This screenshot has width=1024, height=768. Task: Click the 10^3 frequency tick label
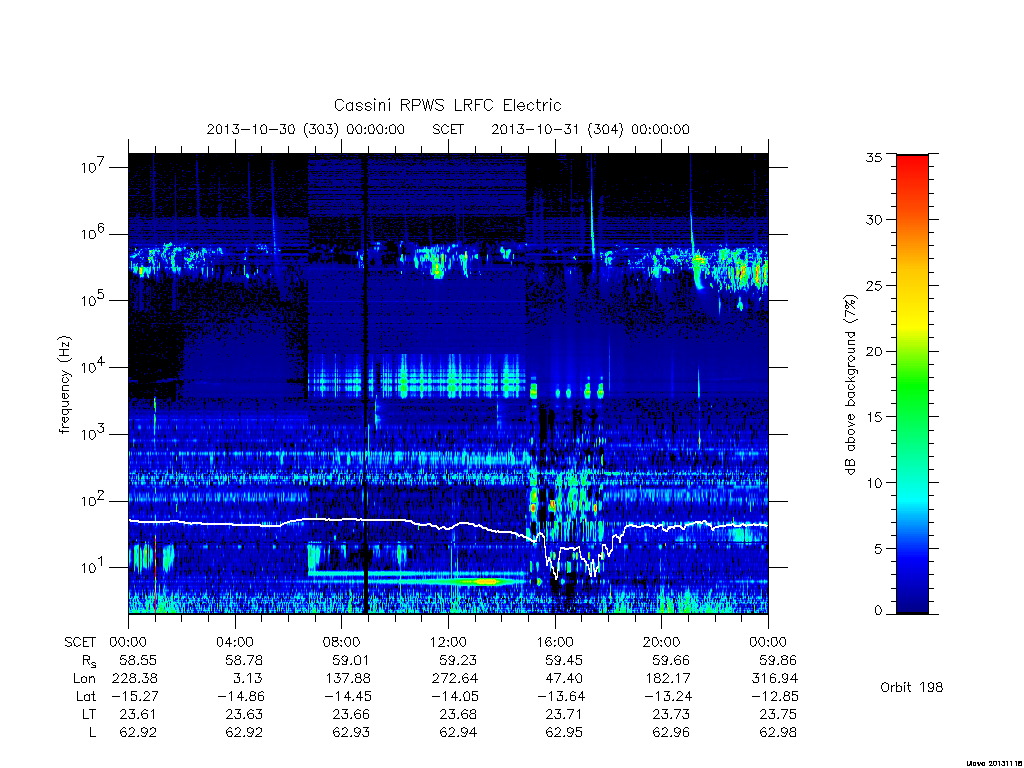click(94, 434)
